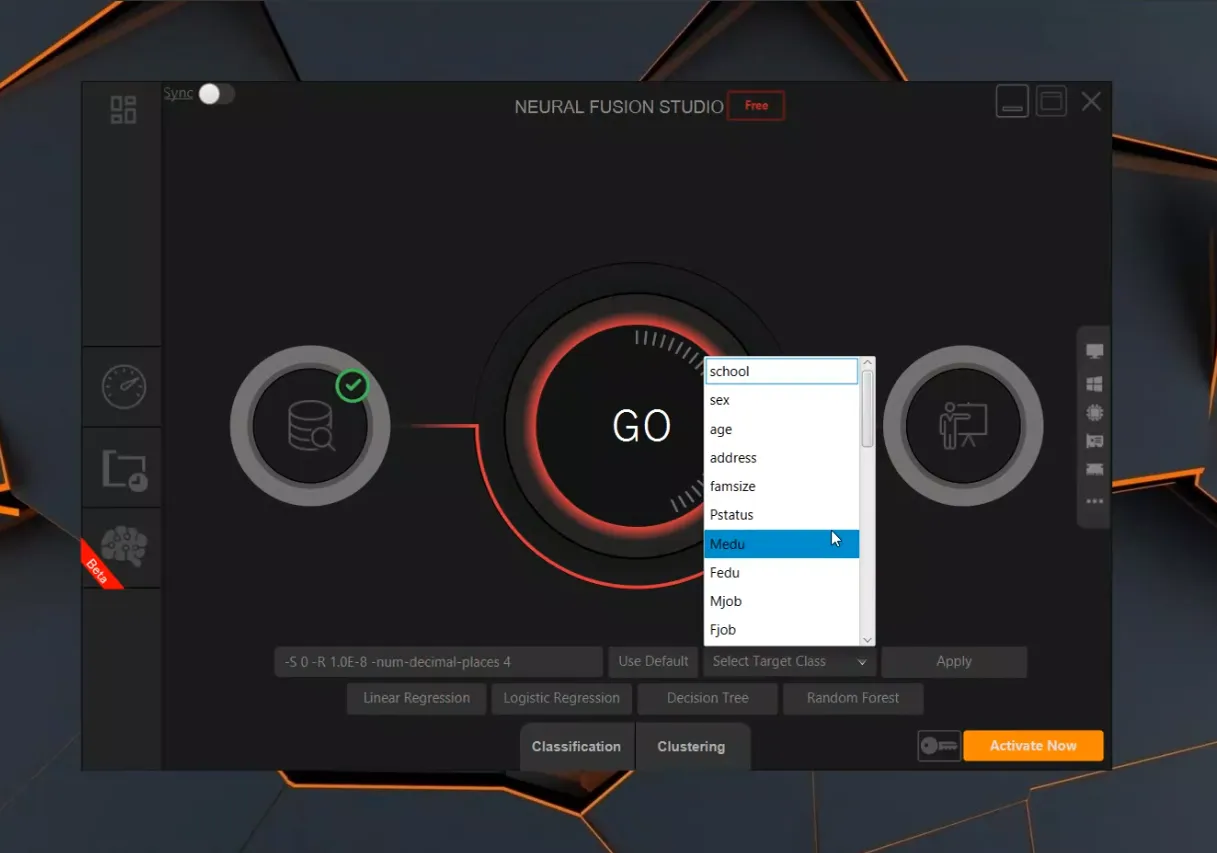Screen dimensions: 1217x853
Task: Select Logistic Regression algorithm
Action: tap(562, 698)
